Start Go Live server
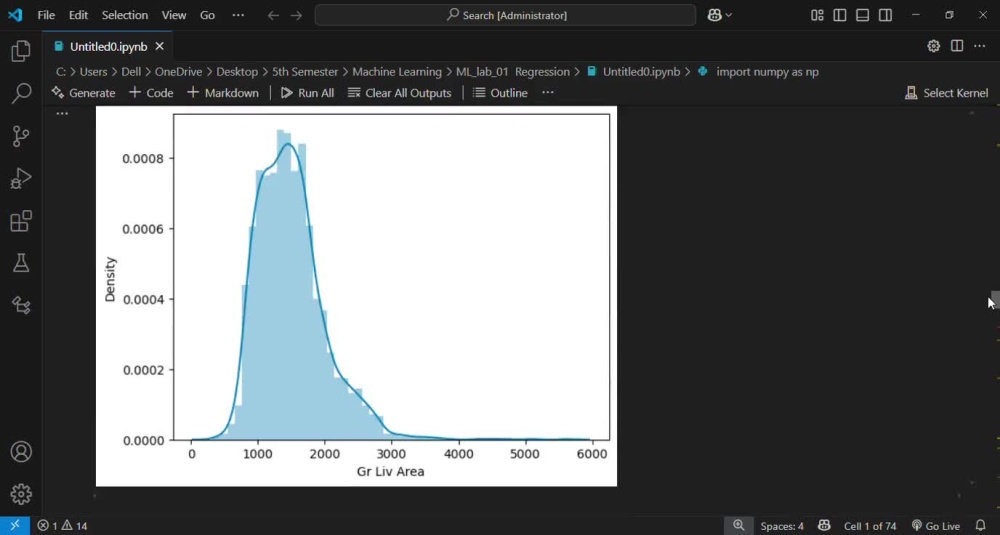The height and width of the screenshot is (535, 1000). click(x=936, y=526)
